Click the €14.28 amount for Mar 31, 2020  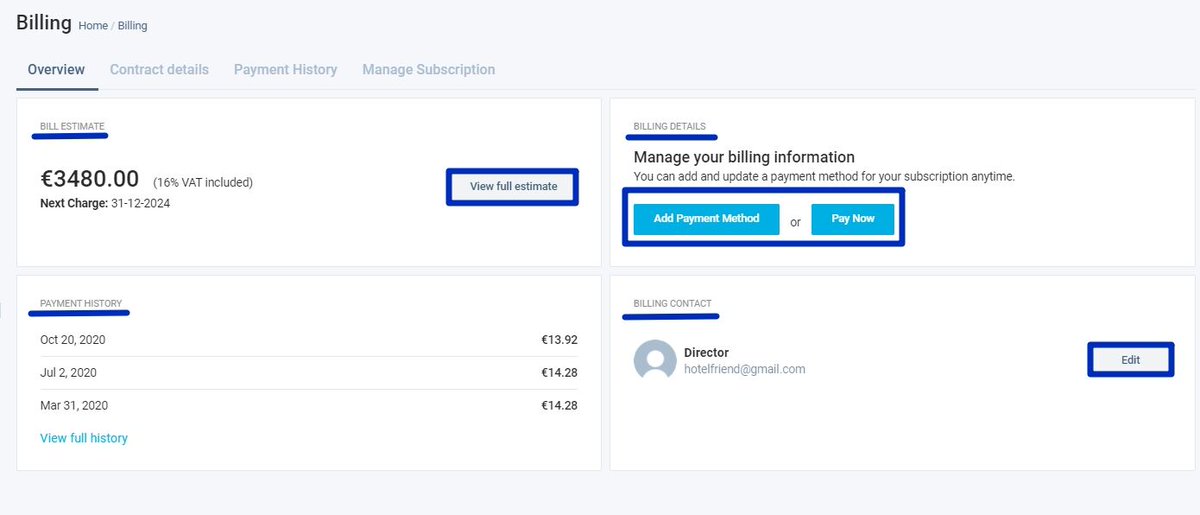[x=559, y=406]
